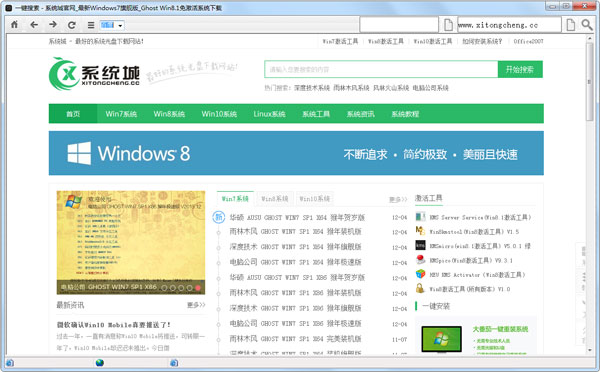This screenshot has height=372, width=600.
Task: Open KMSpico (Win8激活工具) V9.3.1 link
Action: [471, 260]
